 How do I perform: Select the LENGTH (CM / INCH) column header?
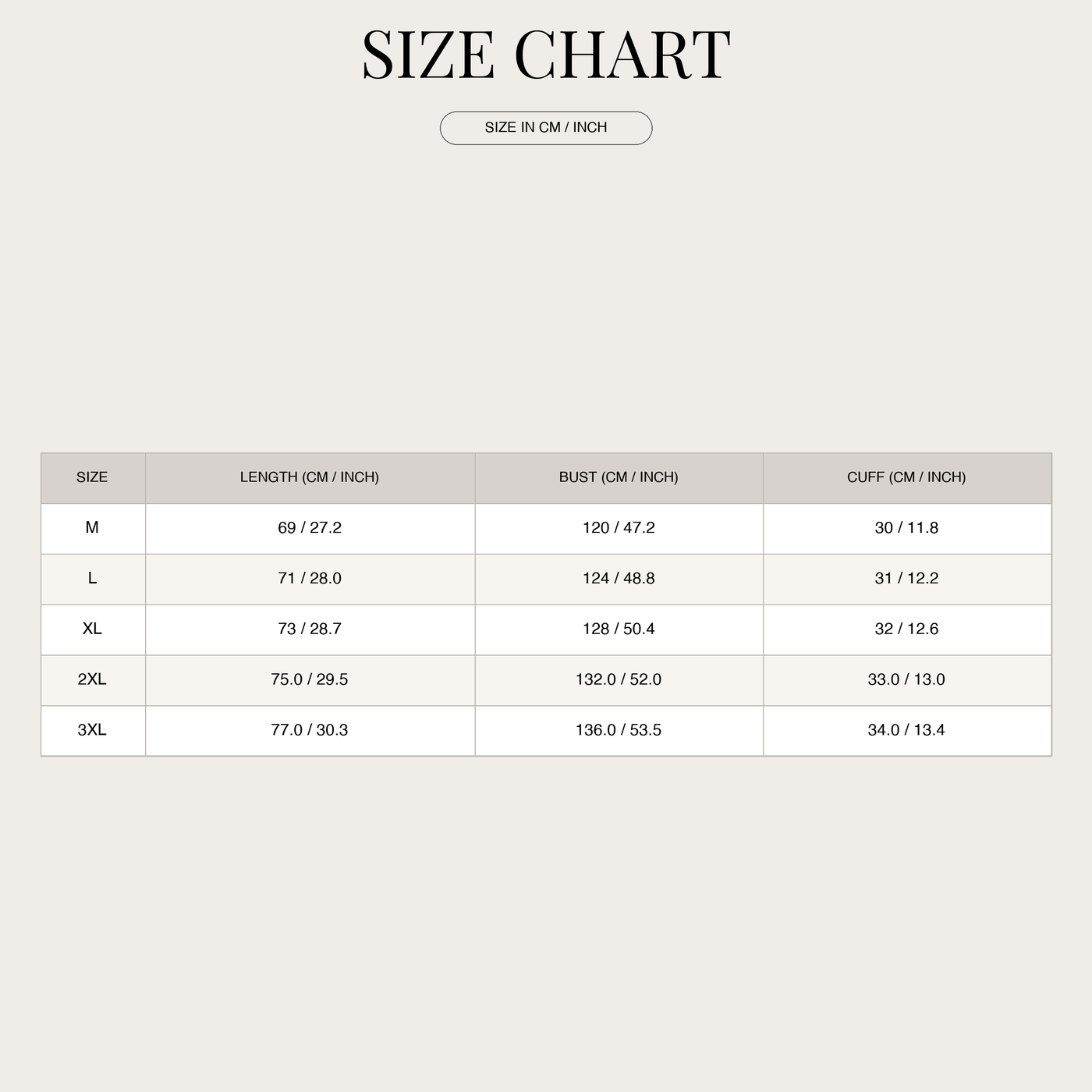point(310,478)
